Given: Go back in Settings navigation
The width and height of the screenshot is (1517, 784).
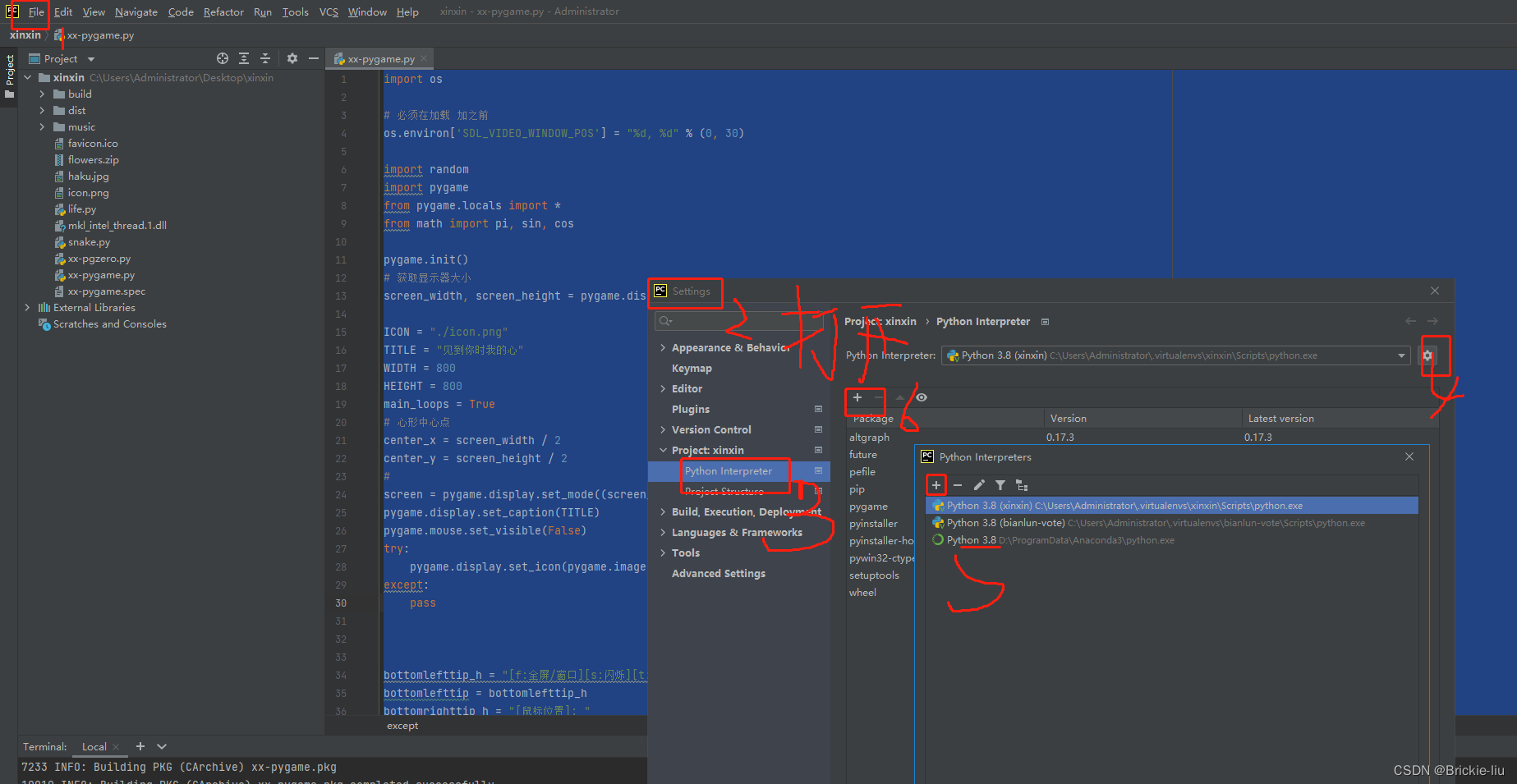Looking at the screenshot, I should 1410,321.
